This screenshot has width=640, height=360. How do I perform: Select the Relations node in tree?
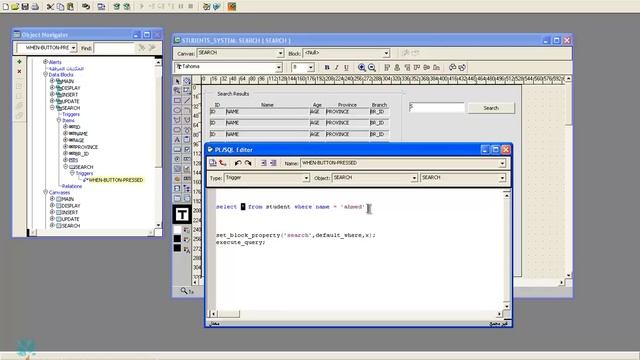tap(72, 186)
